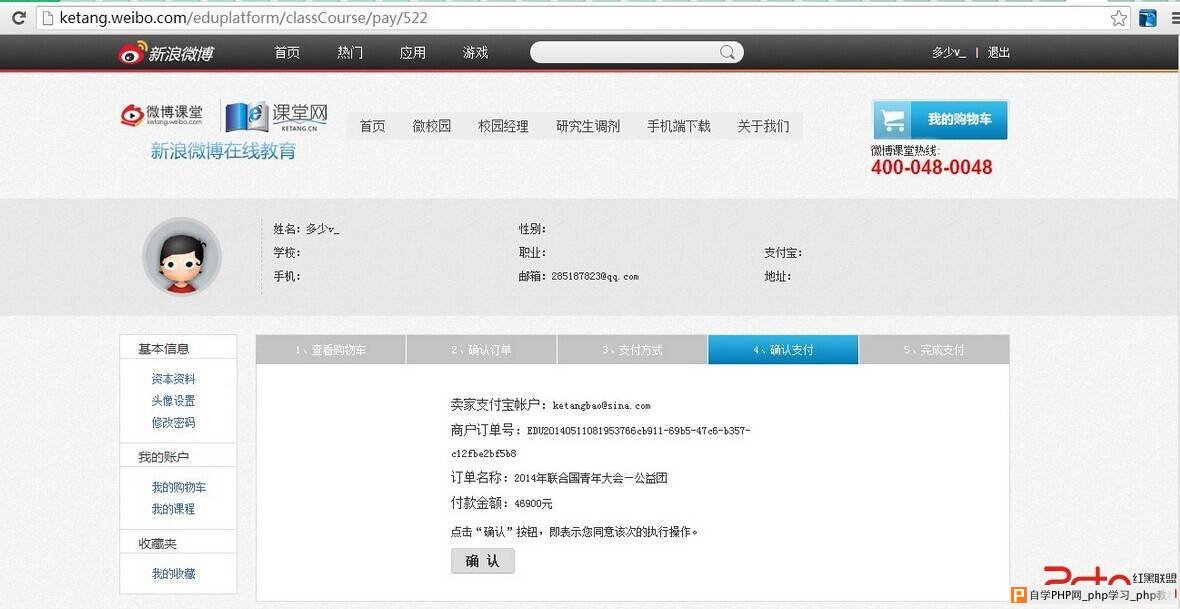The width and height of the screenshot is (1180, 609).
Task: Select the hotline number 400-048-0048
Action: tap(932, 167)
